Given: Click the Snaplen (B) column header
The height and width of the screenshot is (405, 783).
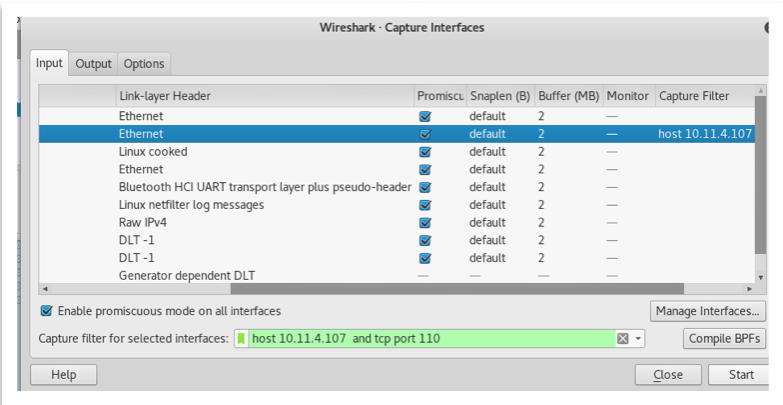Looking at the screenshot, I should [x=500, y=96].
